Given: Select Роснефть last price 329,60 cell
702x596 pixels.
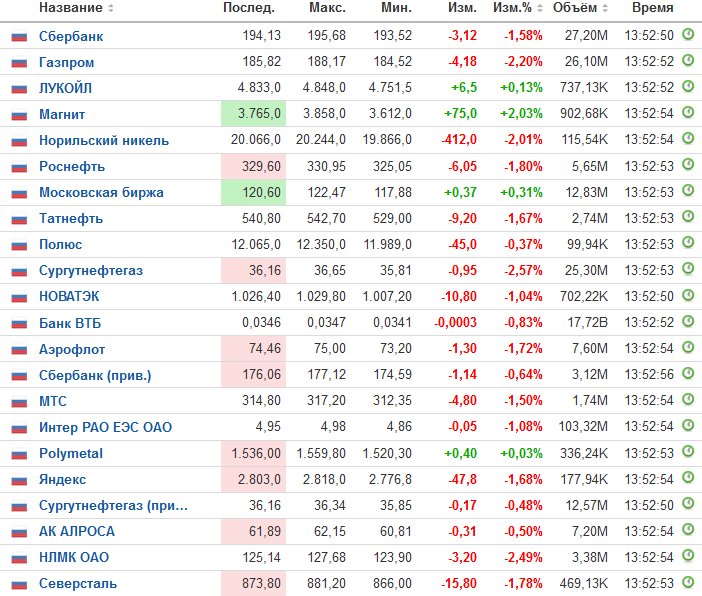Looking at the screenshot, I should coord(253,166).
